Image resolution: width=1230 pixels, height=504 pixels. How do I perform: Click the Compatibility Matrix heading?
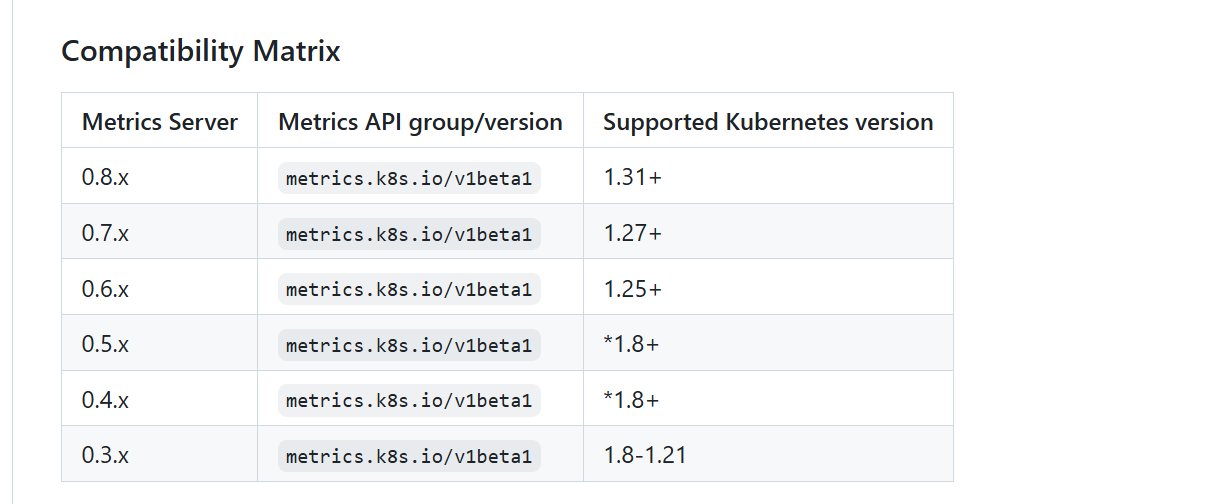(201, 51)
